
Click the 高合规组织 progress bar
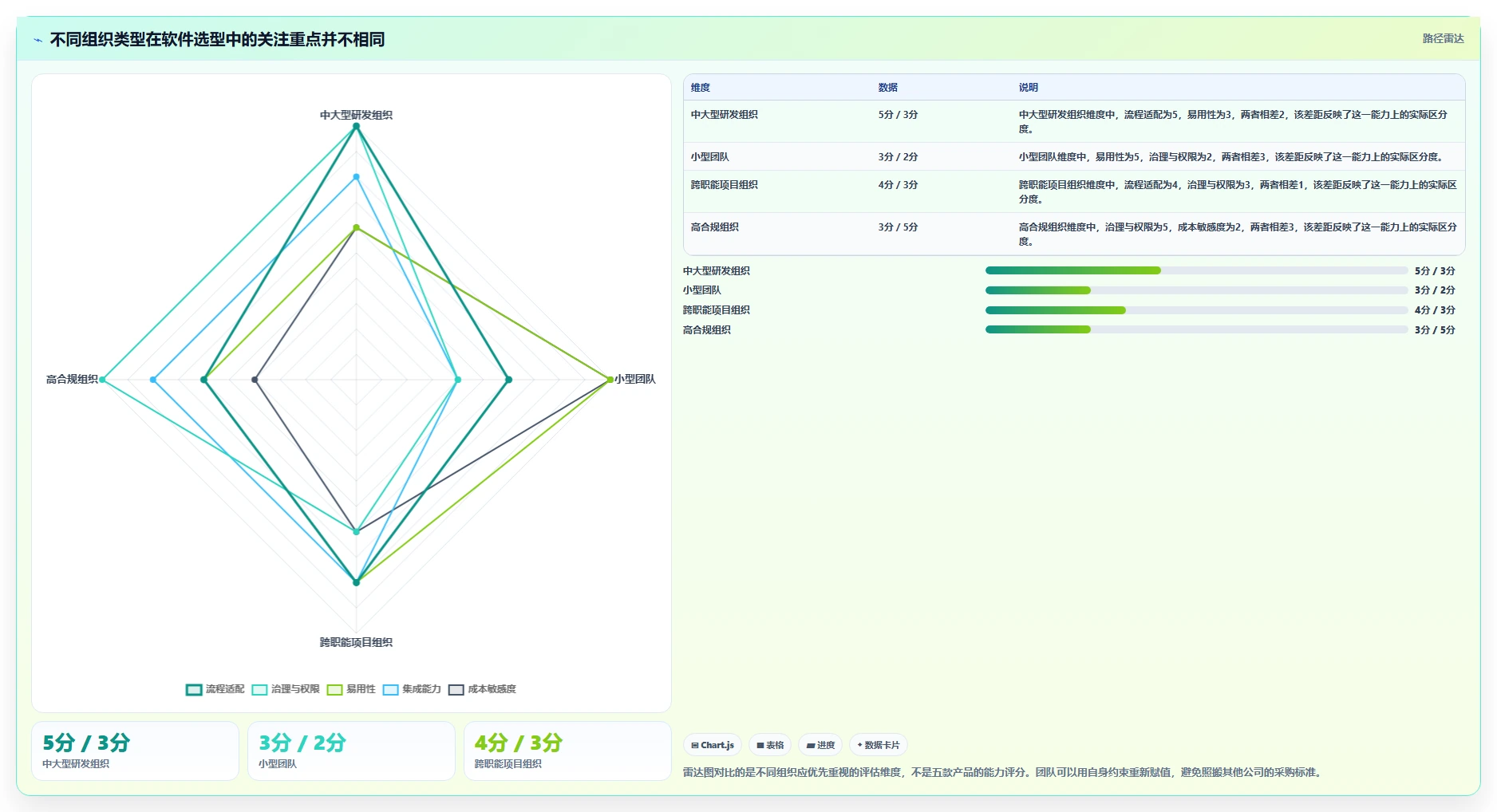1196,329
